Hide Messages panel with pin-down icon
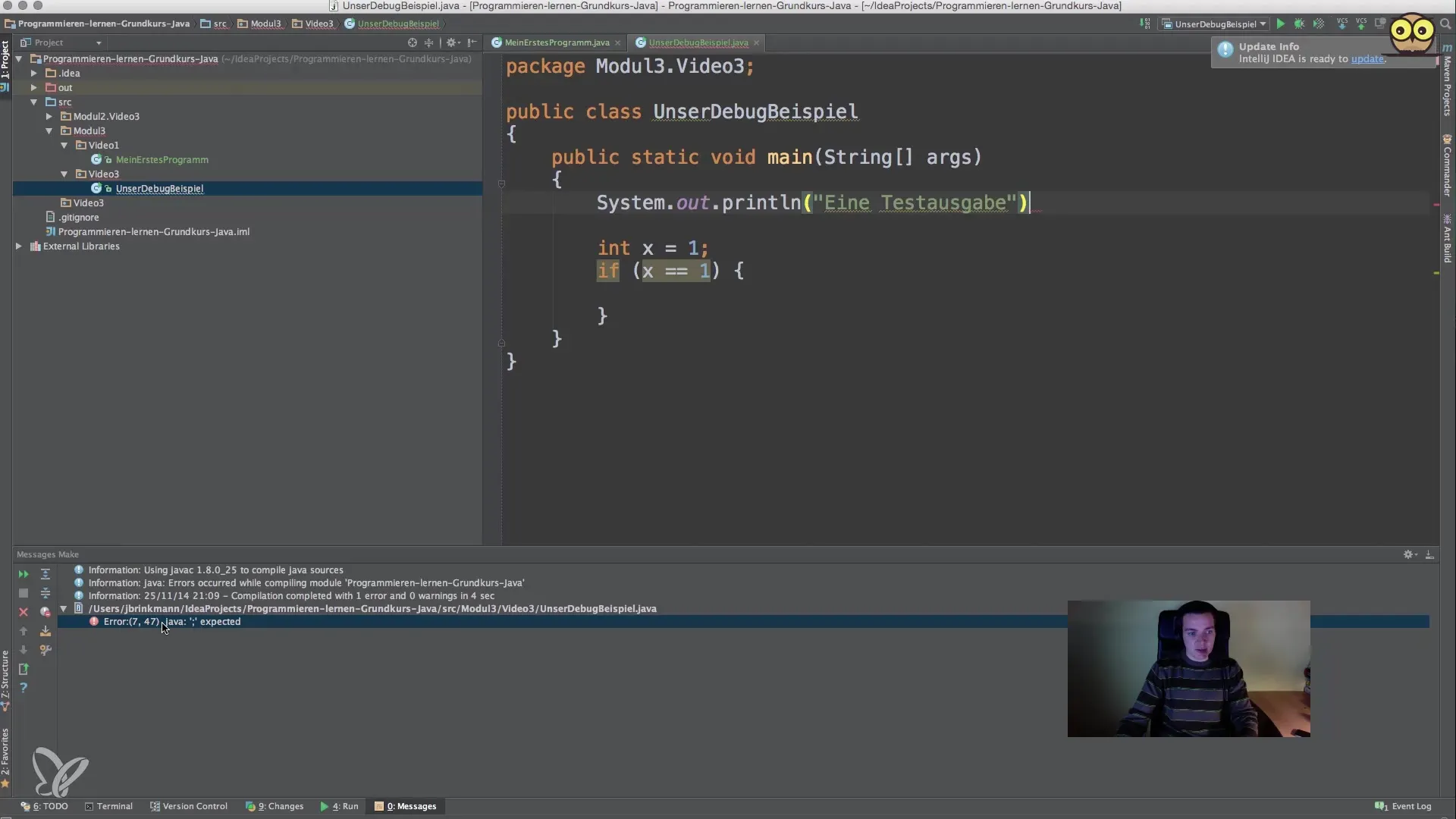 pyautogui.click(x=1429, y=554)
